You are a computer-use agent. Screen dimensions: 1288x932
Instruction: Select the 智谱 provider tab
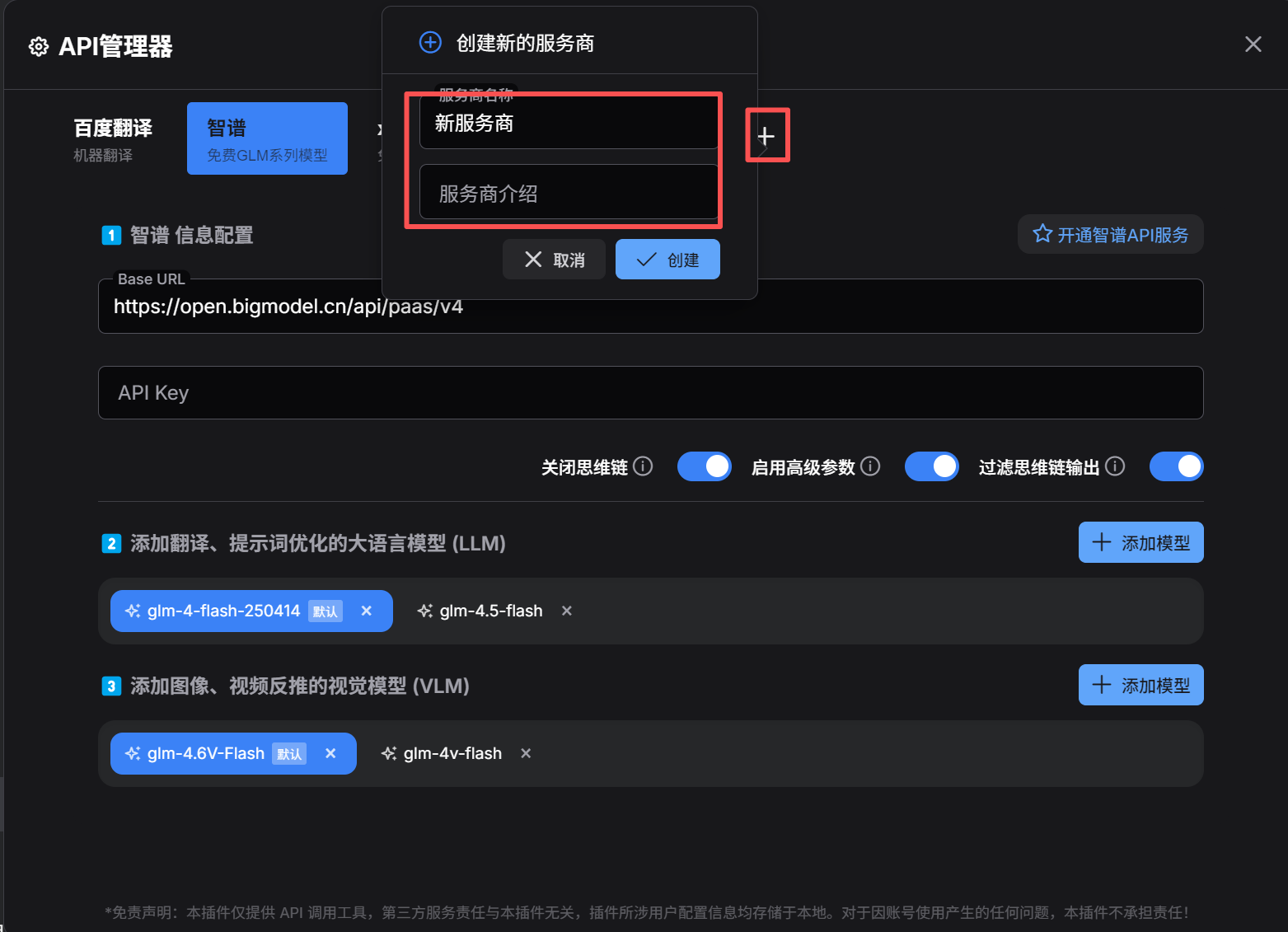[267, 138]
